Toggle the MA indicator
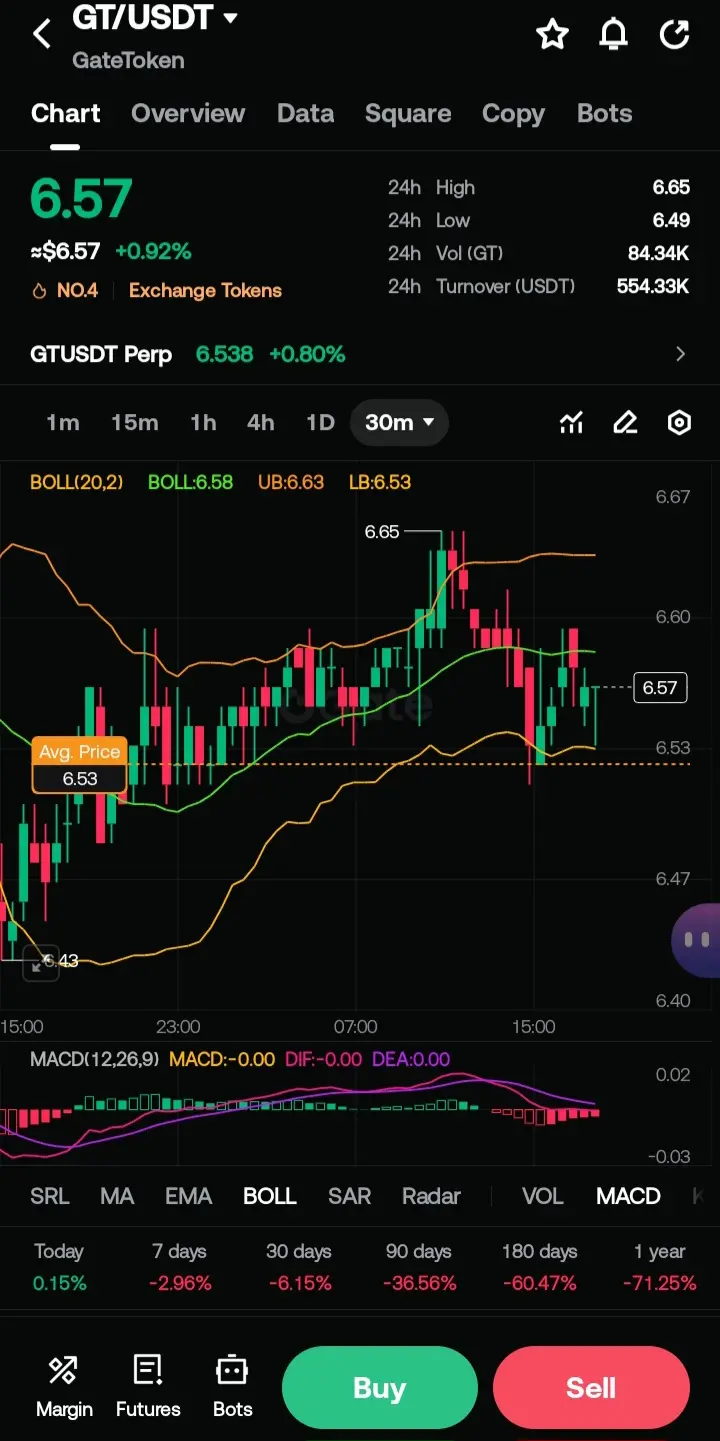Viewport: 720px width, 1441px height. coord(117,1196)
